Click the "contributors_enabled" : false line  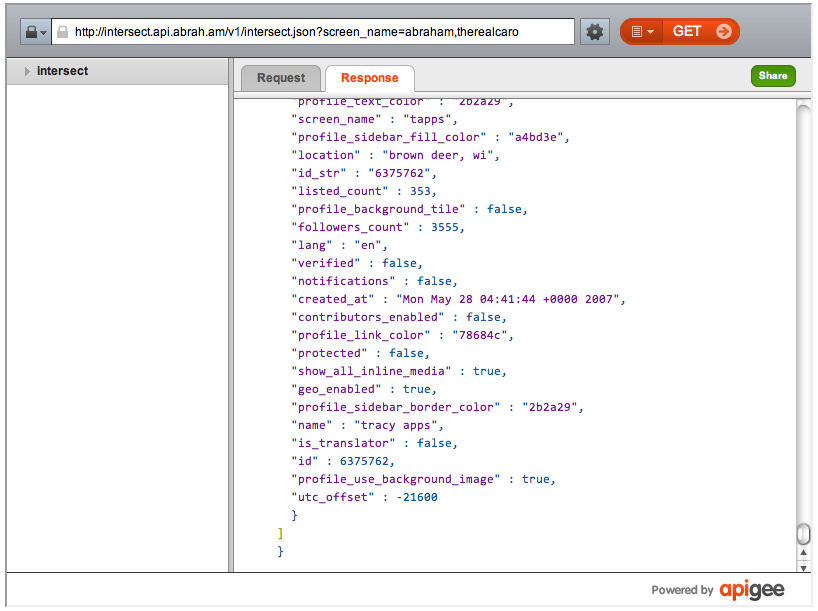click(399, 317)
